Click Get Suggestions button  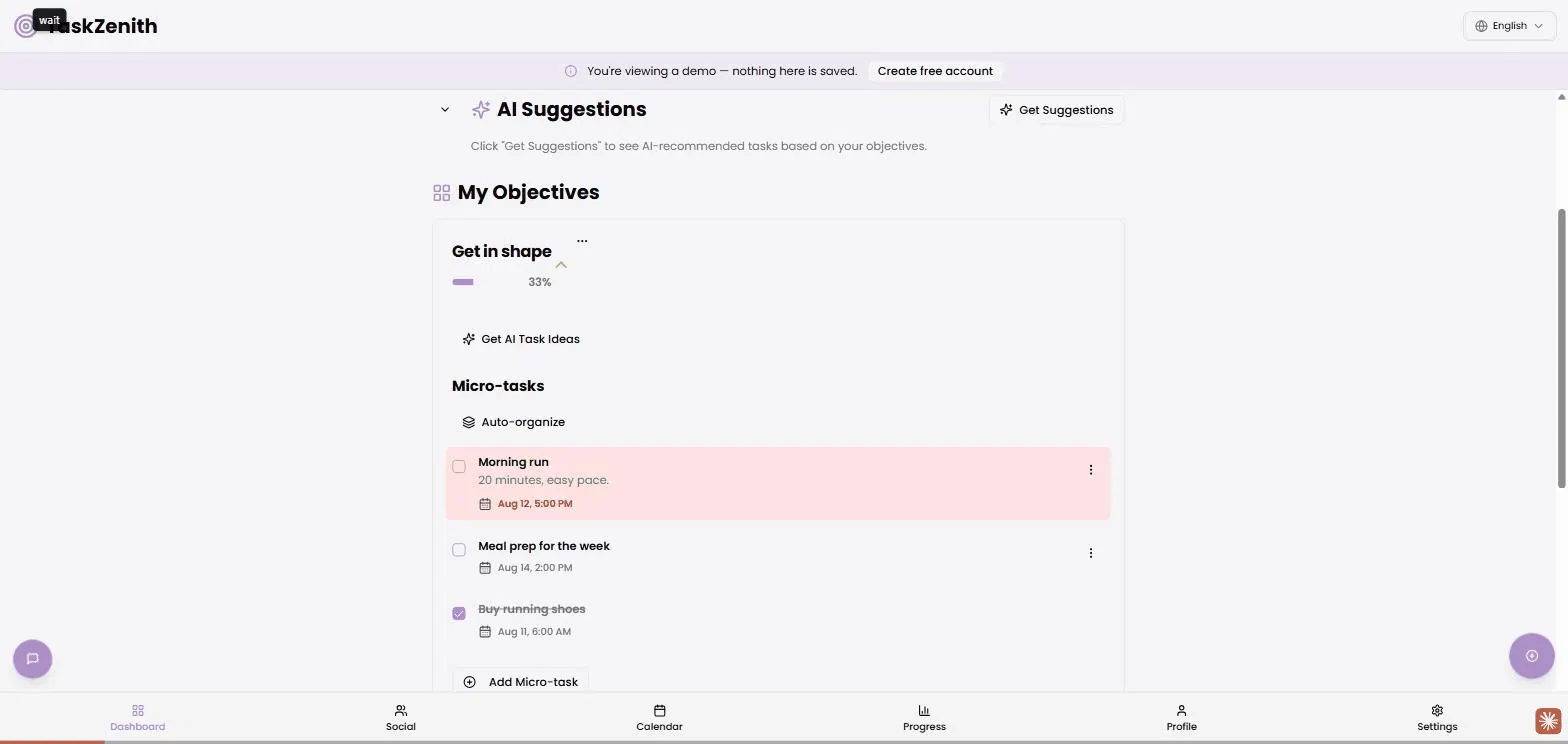click(x=1056, y=110)
